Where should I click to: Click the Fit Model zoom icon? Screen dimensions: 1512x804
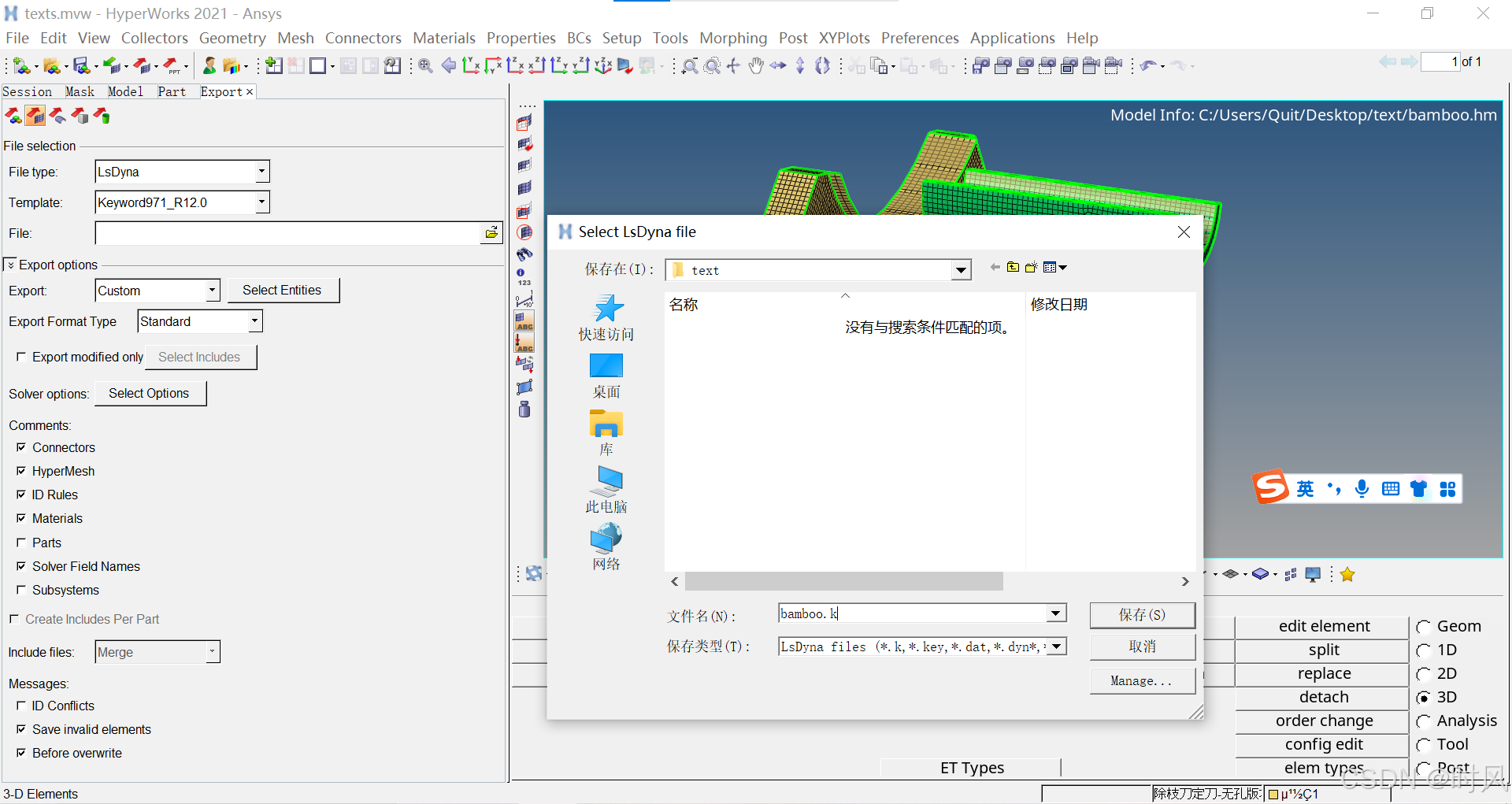pyautogui.click(x=426, y=66)
